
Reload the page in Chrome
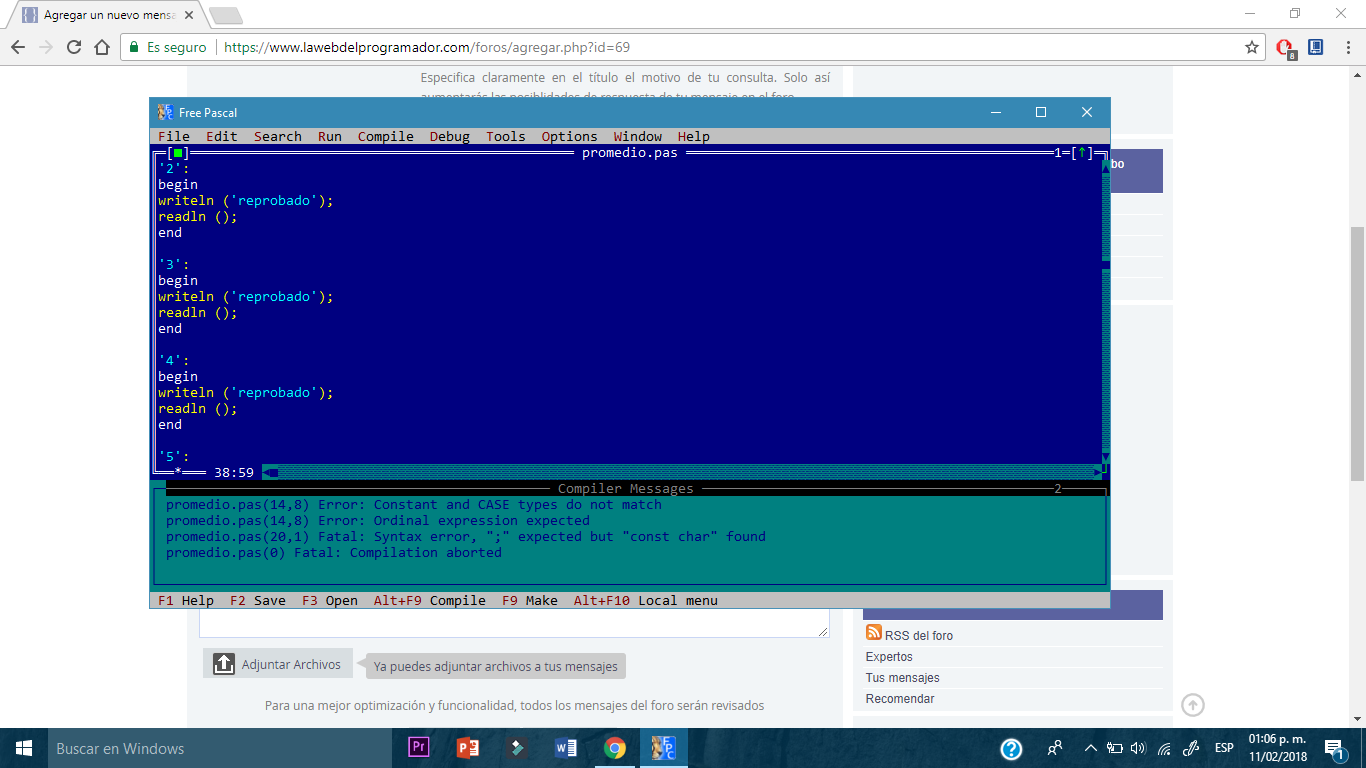click(74, 47)
